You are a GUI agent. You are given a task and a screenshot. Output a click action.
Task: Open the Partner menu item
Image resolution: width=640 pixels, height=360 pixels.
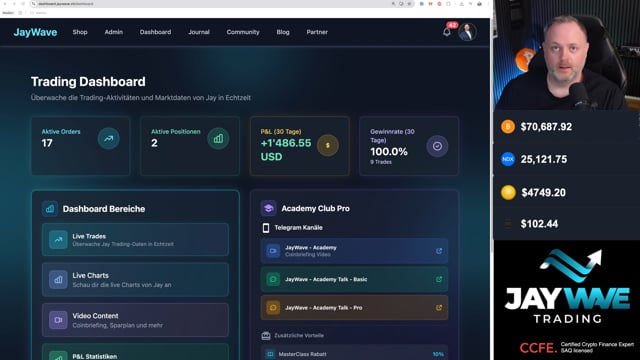[317, 32]
